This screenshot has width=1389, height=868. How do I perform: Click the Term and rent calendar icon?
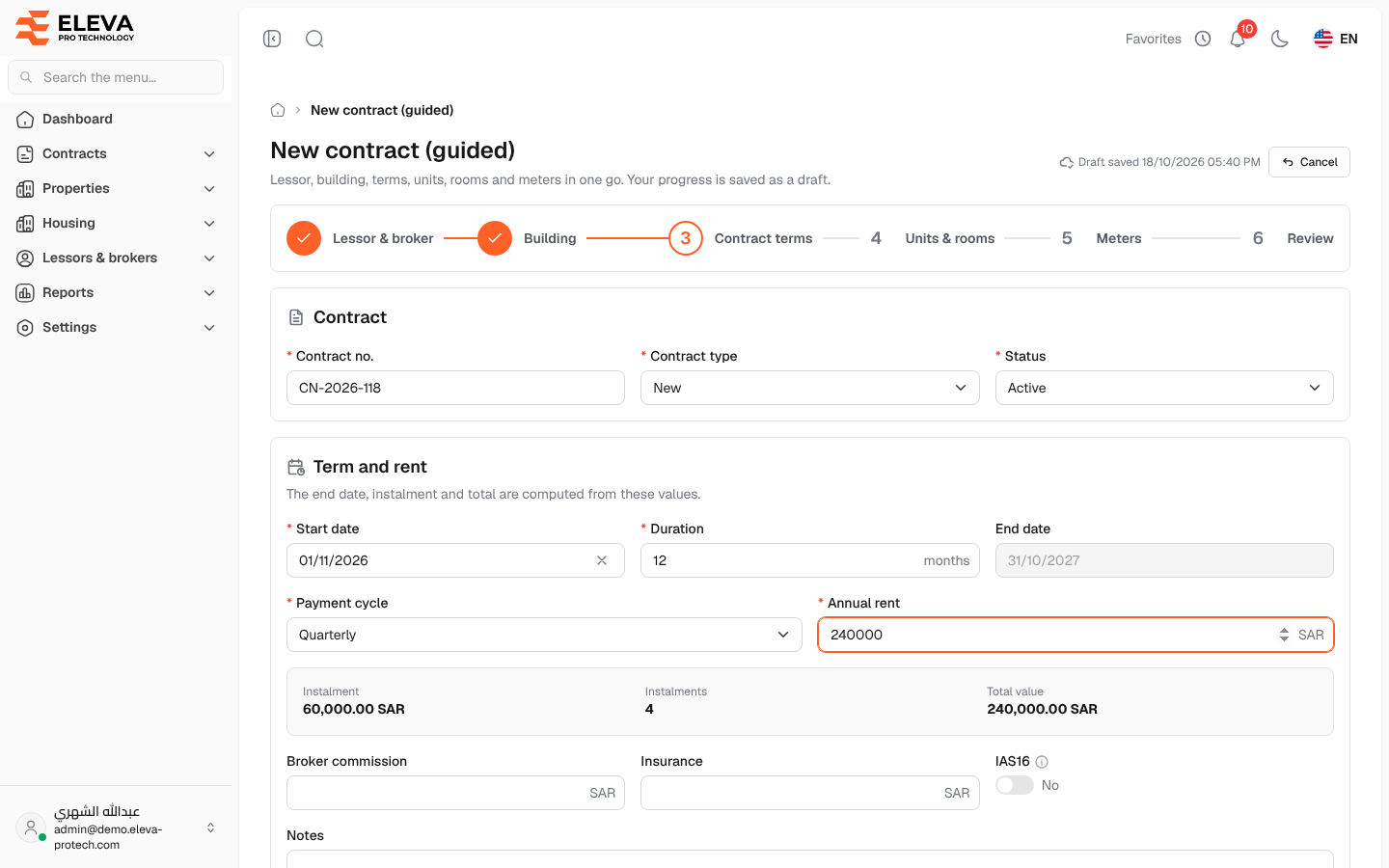tap(296, 467)
